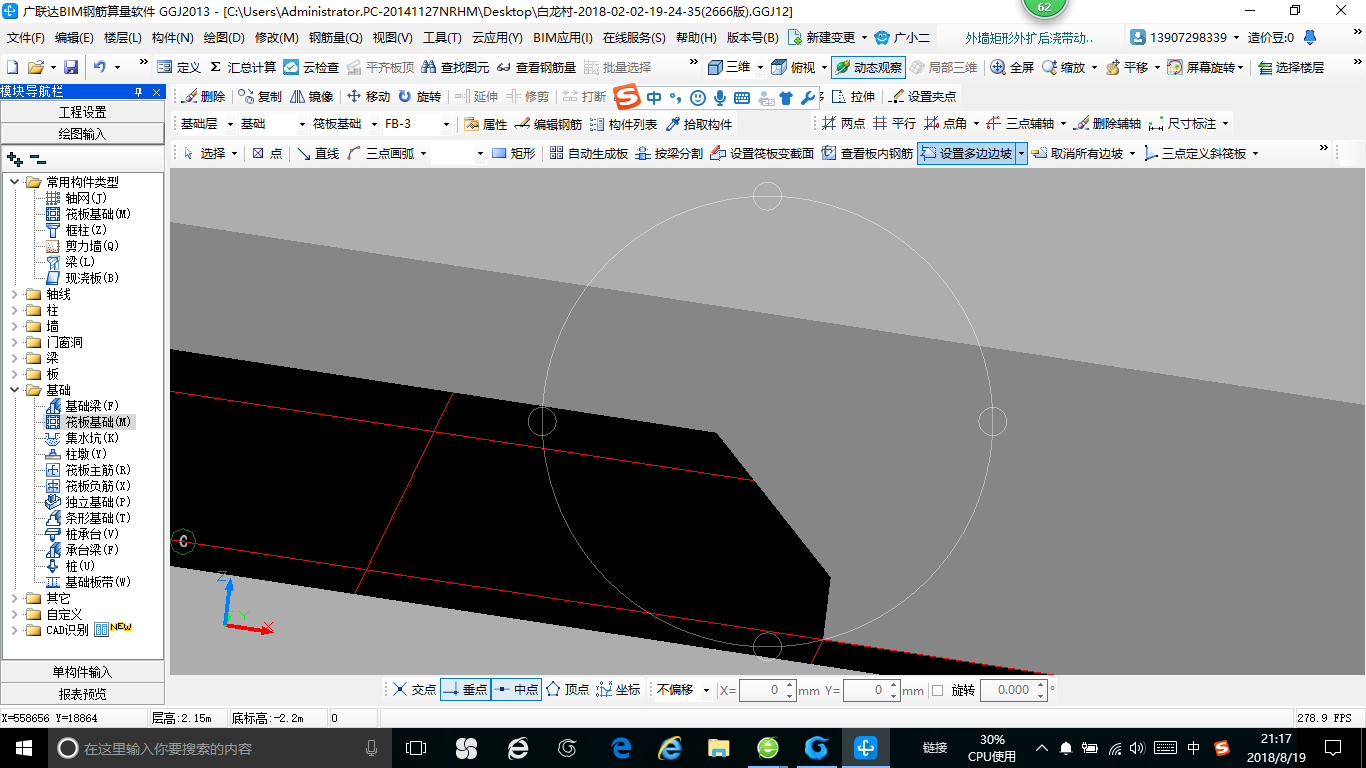Click 拾取构件 pick component tool
This screenshot has width=1366, height=768.
pos(699,124)
